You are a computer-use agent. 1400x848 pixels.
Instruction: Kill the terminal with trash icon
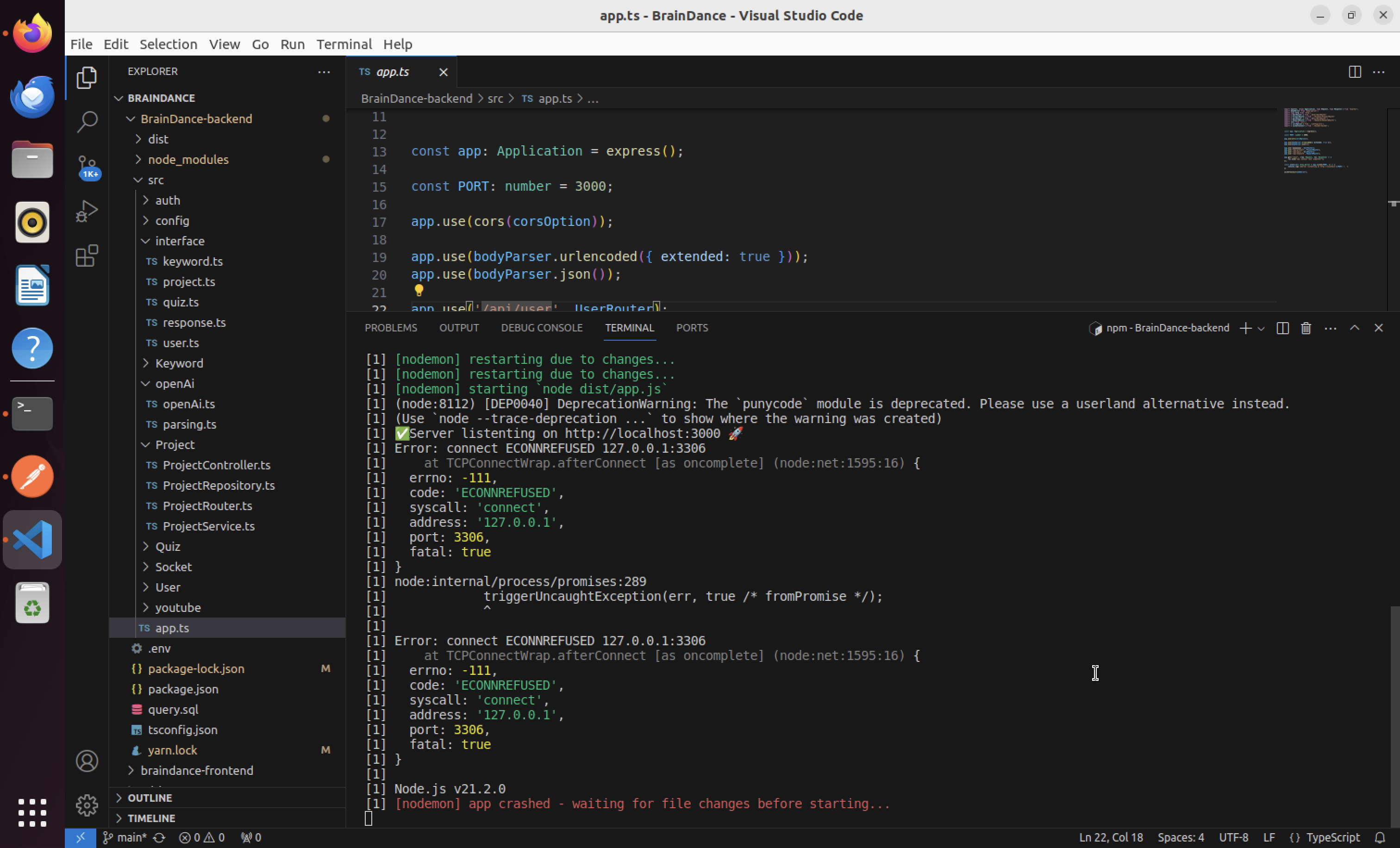(1306, 328)
